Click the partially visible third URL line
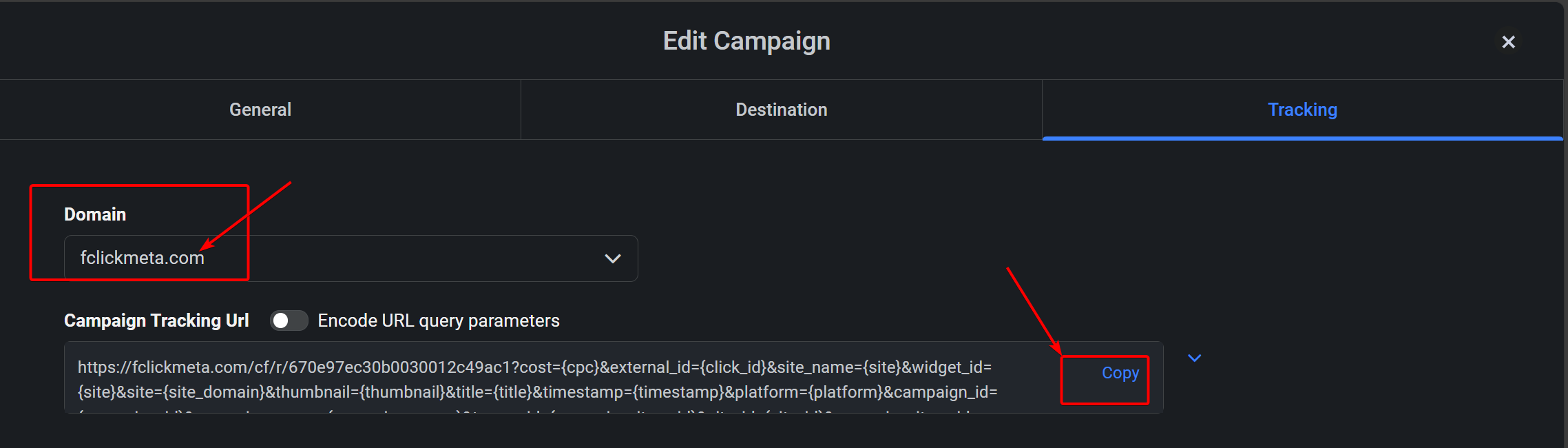This screenshot has width=1568, height=448. tap(523, 412)
